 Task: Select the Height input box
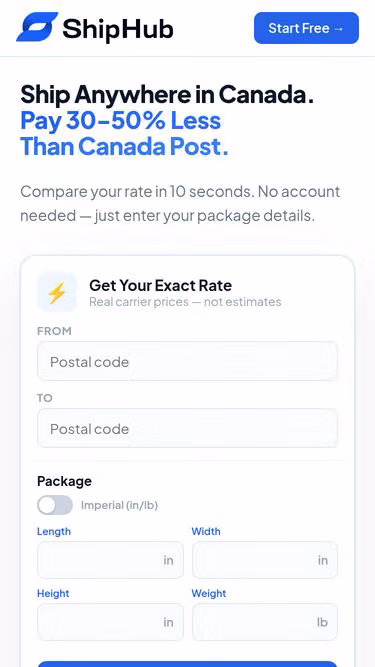(x=110, y=622)
